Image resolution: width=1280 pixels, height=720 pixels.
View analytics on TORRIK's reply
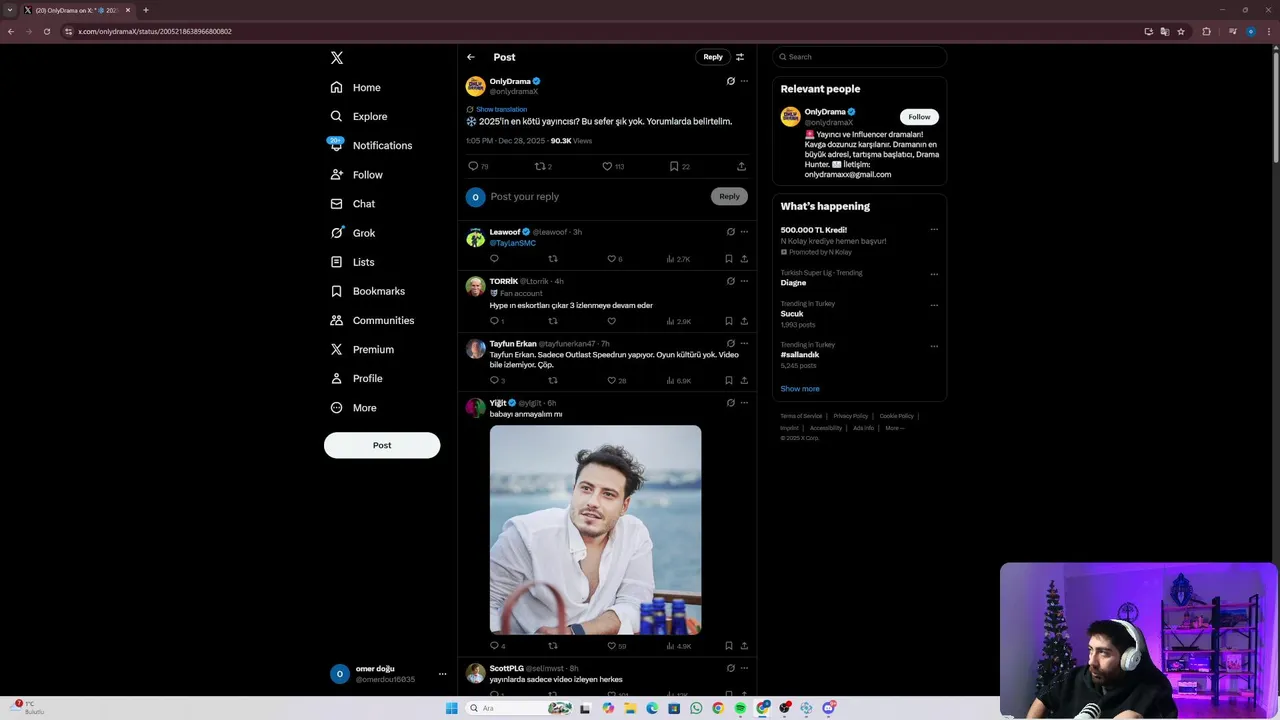tap(679, 321)
